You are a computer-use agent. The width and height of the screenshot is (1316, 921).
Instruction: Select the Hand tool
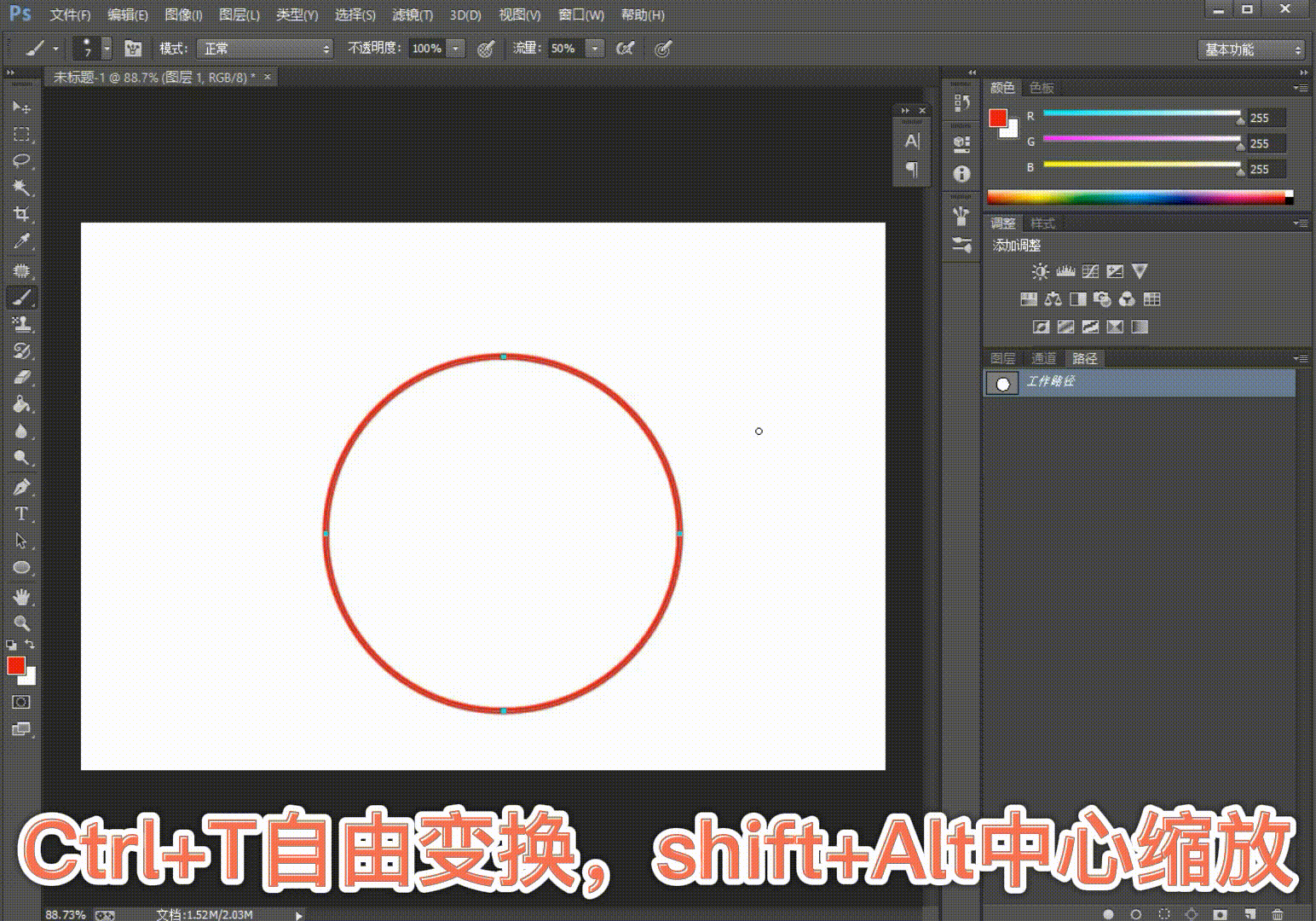pos(21,596)
